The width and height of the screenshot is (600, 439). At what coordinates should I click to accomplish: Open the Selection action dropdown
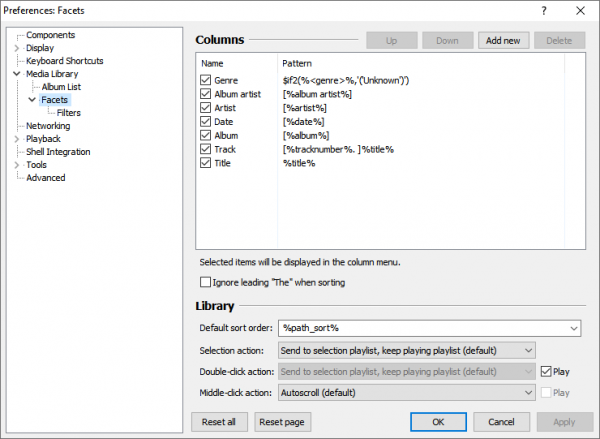click(x=528, y=350)
